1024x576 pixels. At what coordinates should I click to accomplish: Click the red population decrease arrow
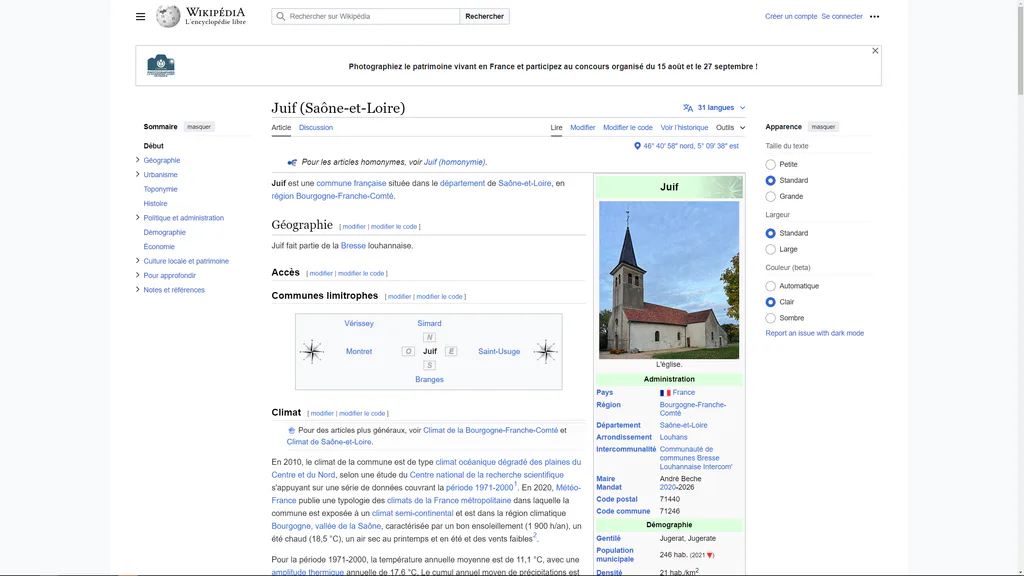click(710, 555)
